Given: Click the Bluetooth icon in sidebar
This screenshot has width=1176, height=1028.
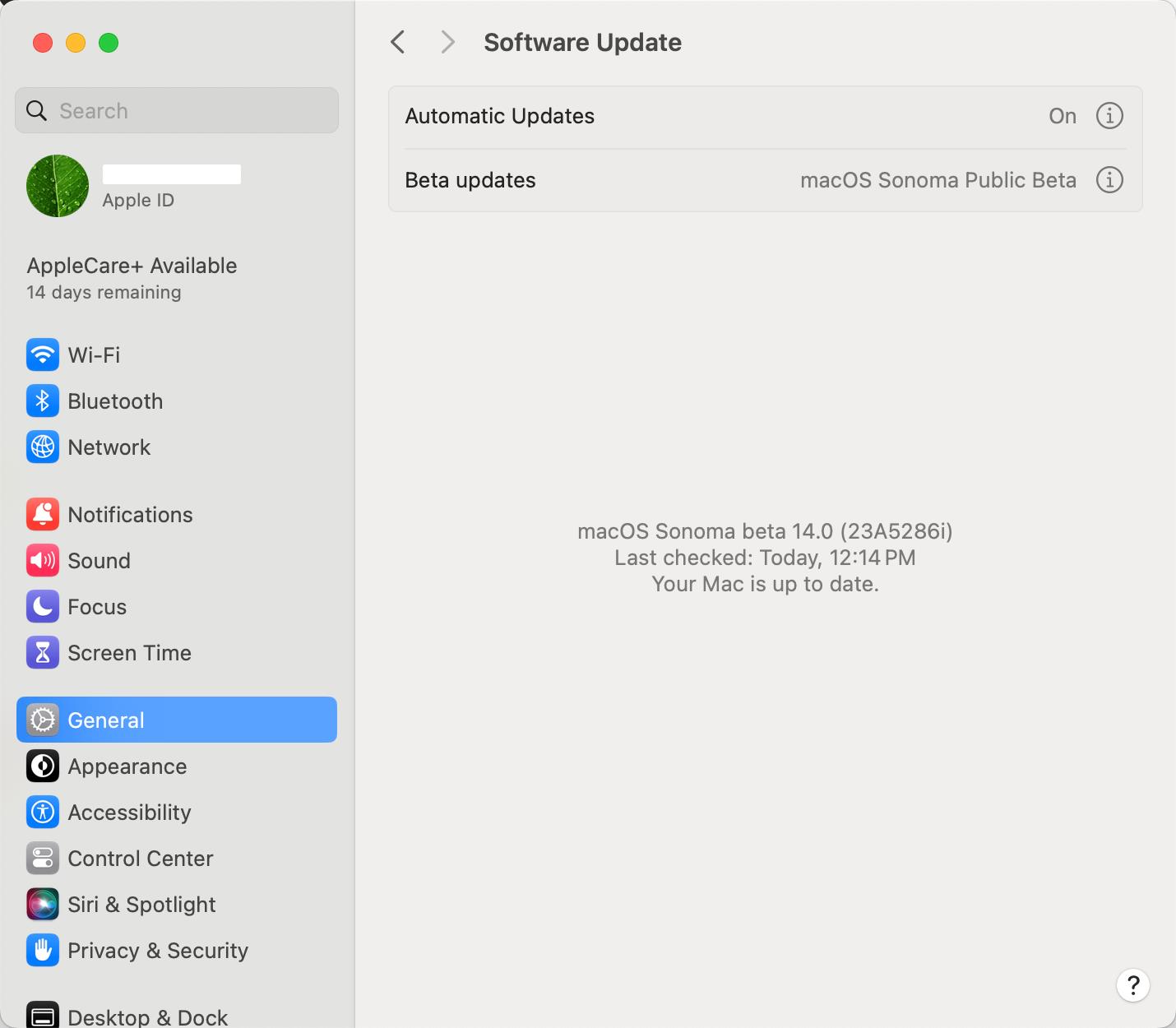Looking at the screenshot, I should click(x=43, y=401).
